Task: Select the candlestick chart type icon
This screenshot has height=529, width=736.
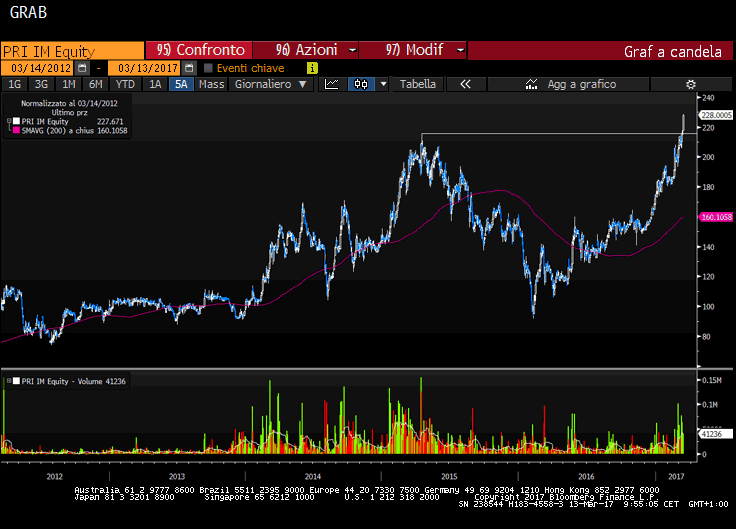Action: 361,85
